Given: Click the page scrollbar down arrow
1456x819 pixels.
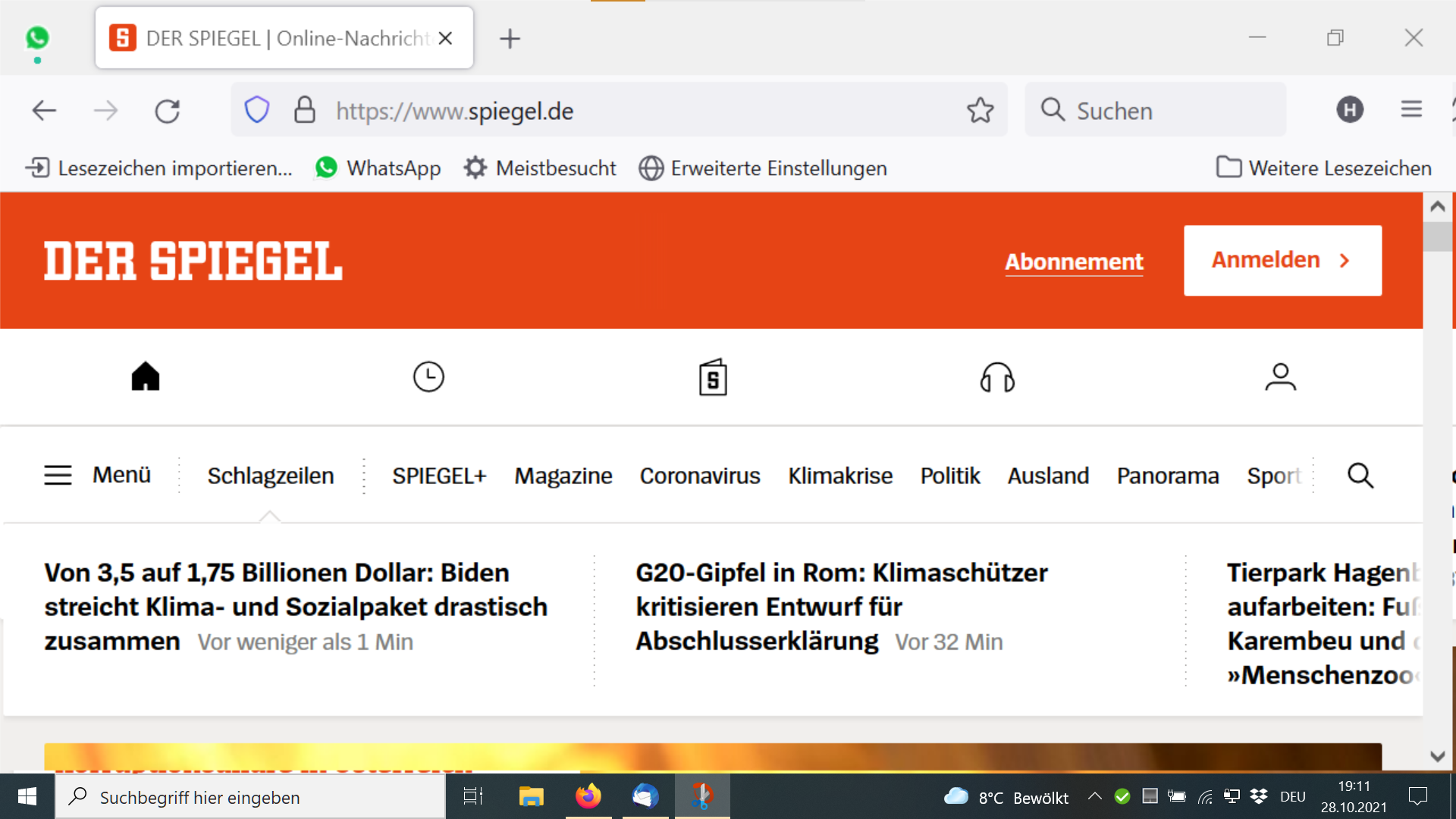Looking at the screenshot, I should pos(1437,756).
